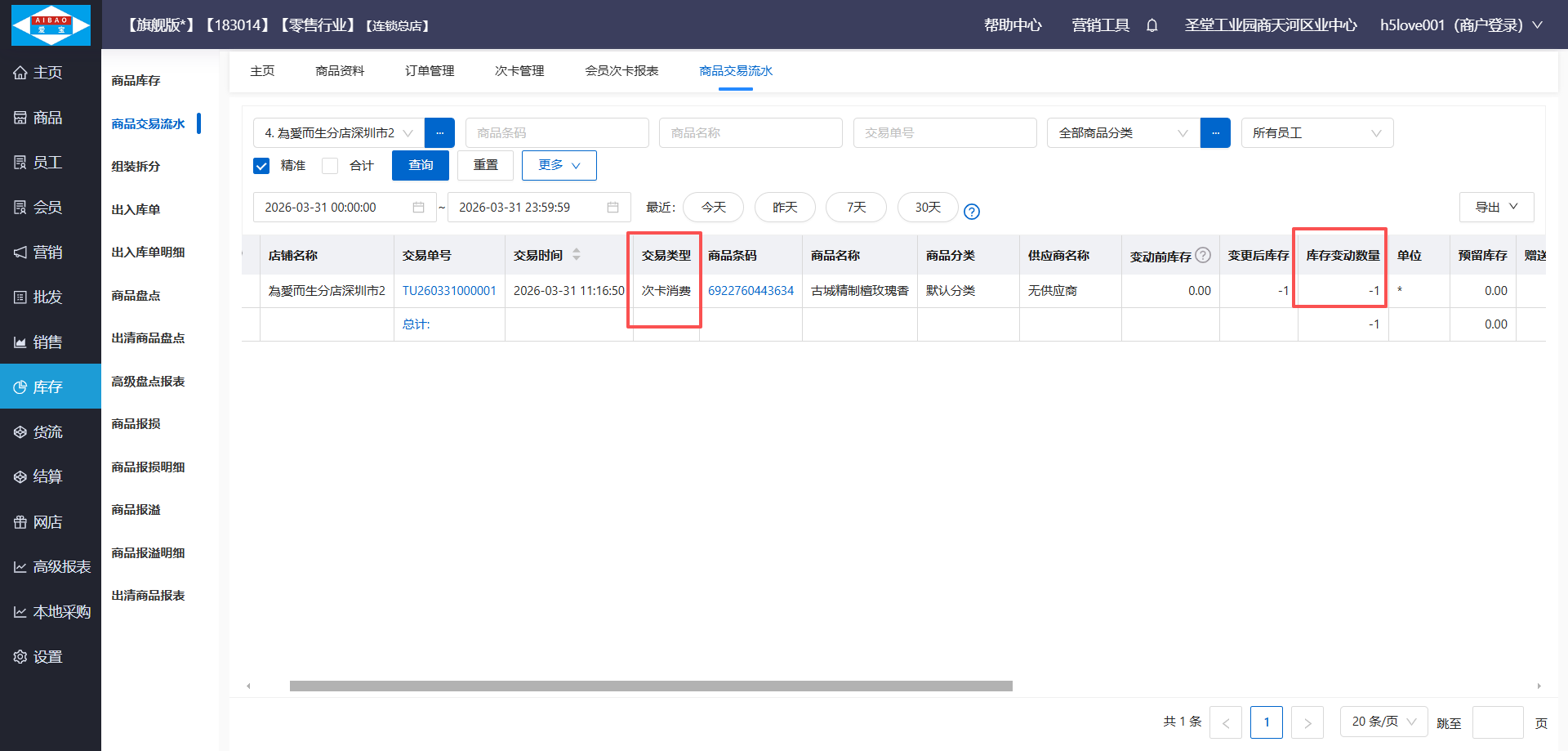Expand the 所有员工 dropdown
The image size is (1568, 751).
point(1316,133)
